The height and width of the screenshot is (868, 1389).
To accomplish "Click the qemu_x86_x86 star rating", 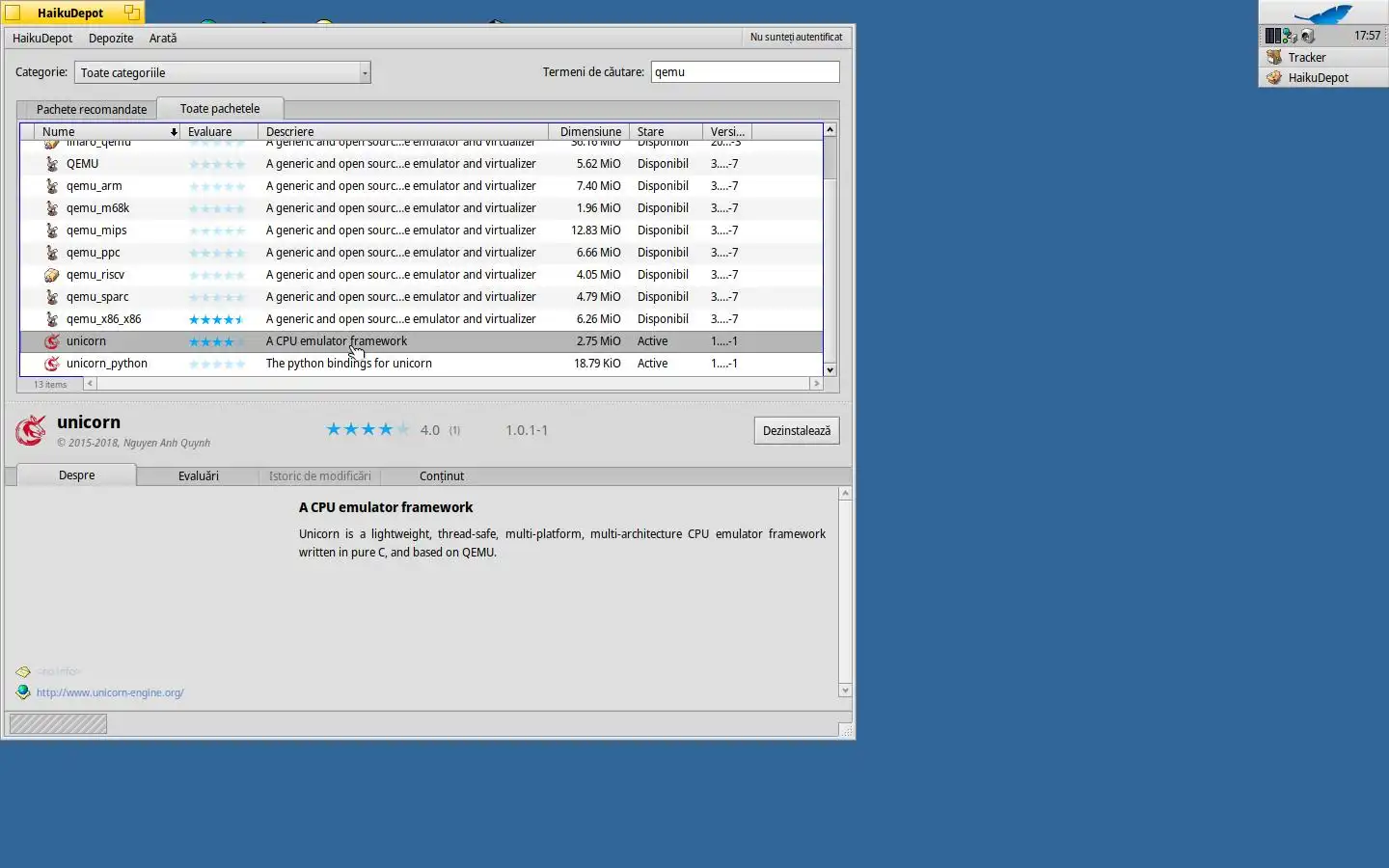I will tap(217, 319).
